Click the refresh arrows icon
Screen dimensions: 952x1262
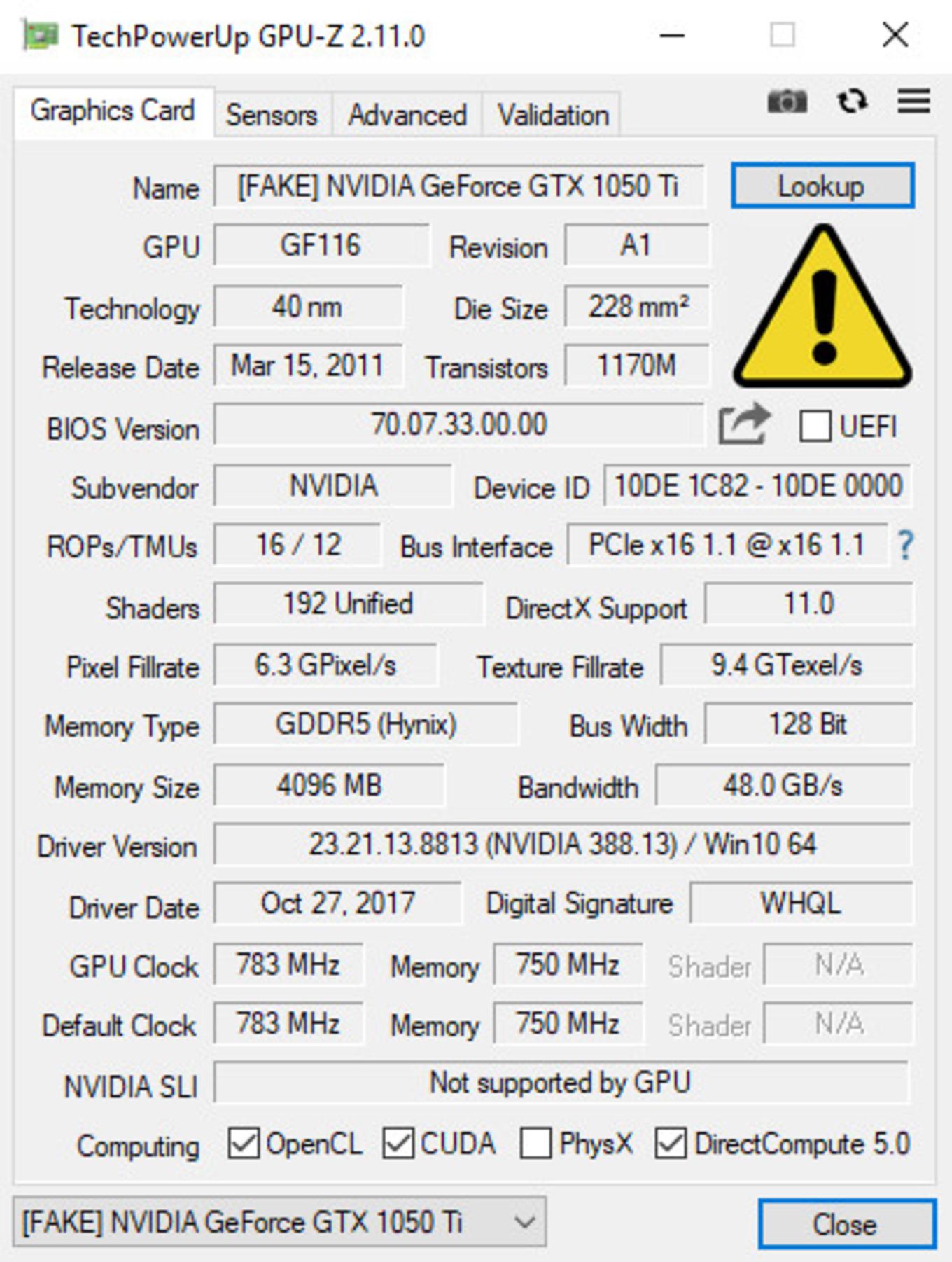852,102
